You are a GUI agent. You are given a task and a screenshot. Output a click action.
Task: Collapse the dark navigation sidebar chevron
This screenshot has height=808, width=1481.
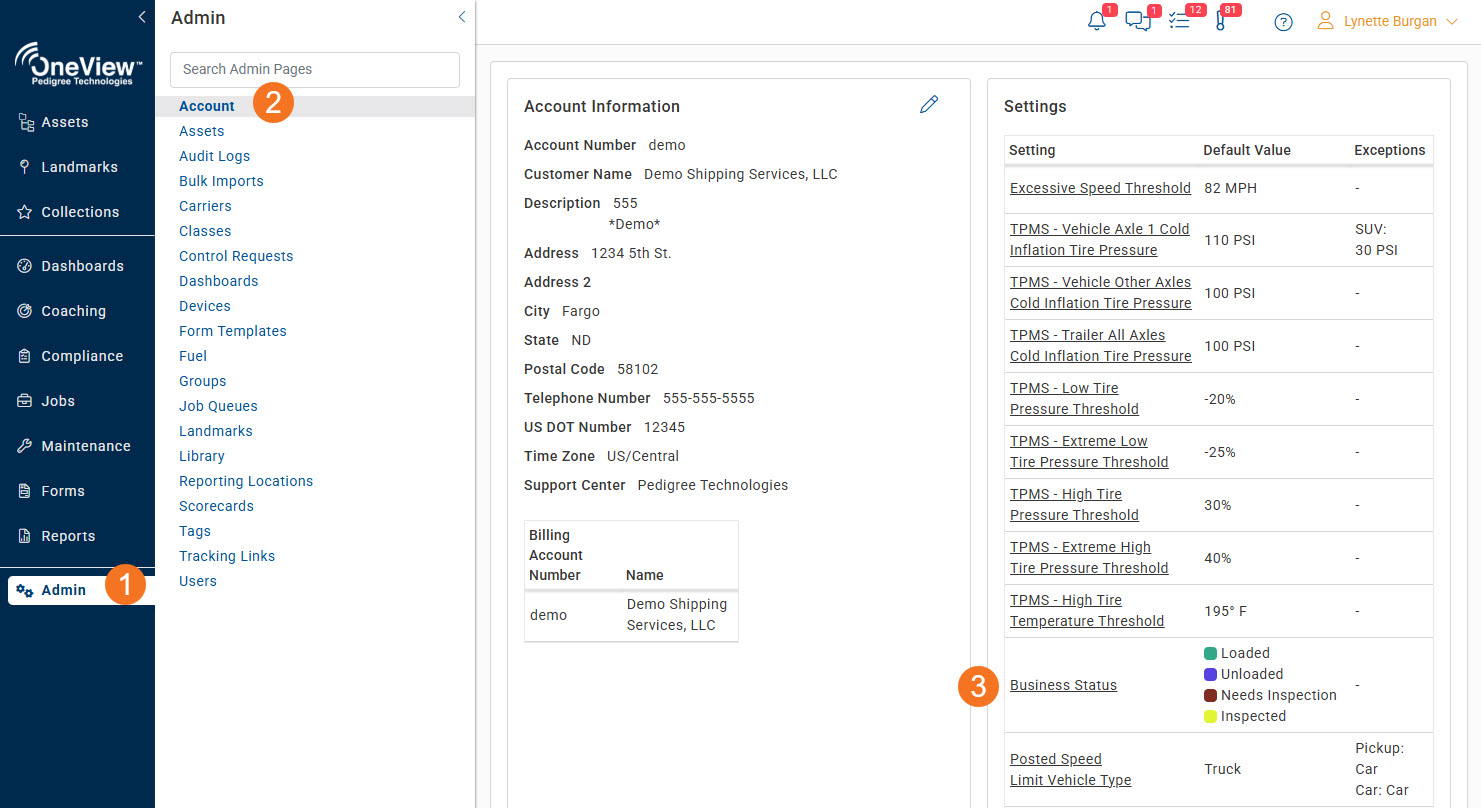point(142,16)
